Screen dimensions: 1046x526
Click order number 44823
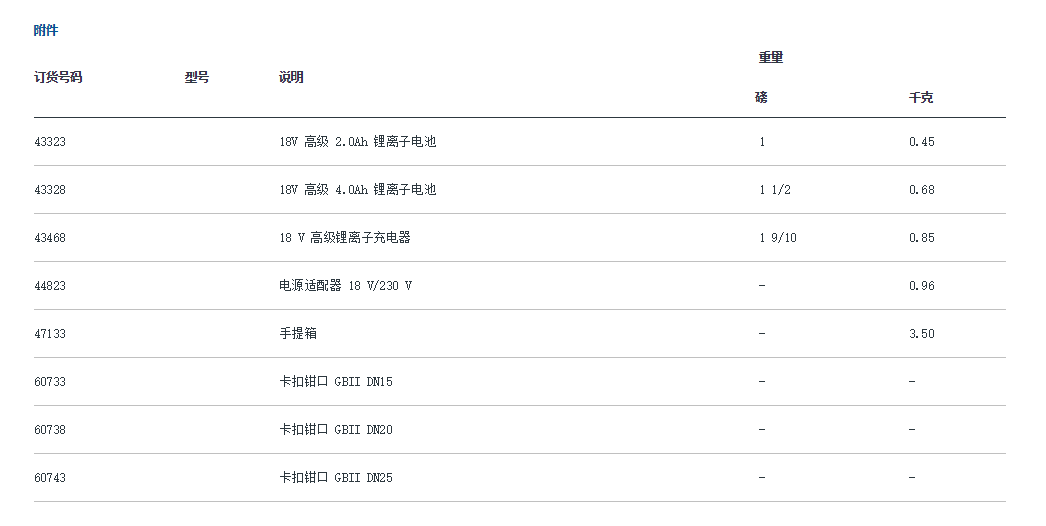tap(50, 286)
